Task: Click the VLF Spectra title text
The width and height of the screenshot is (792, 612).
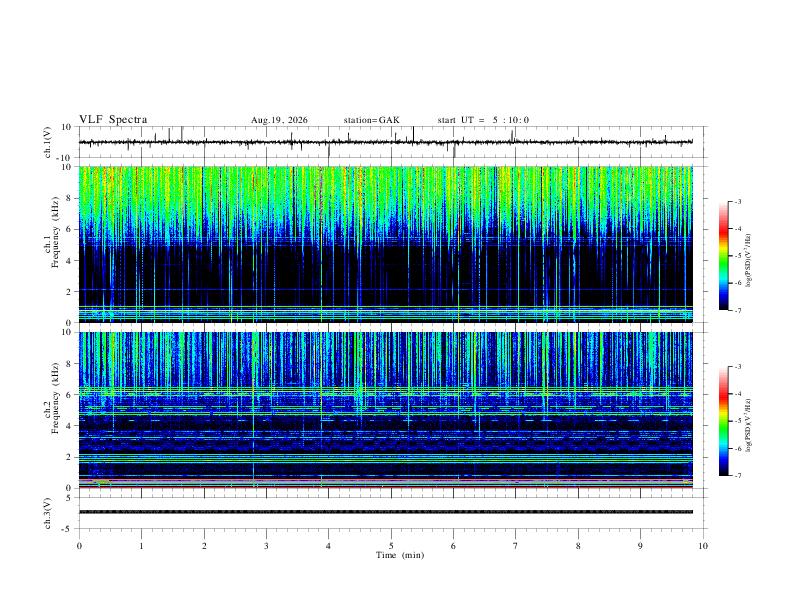Action: coord(113,120)
